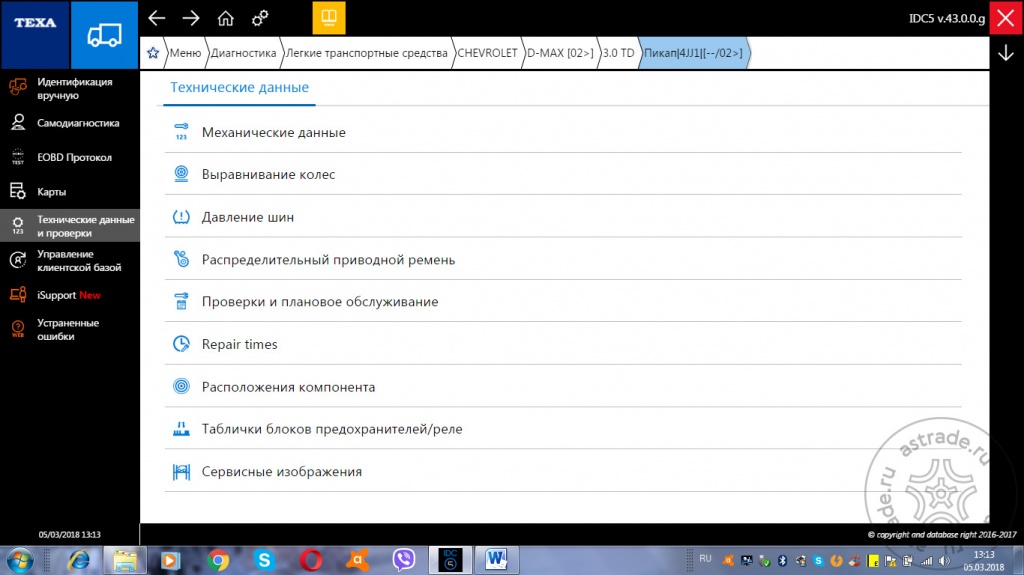Select the light vehicles truck icon
1024x575 pixels.
pyautogui.click(x=104, y=34)
